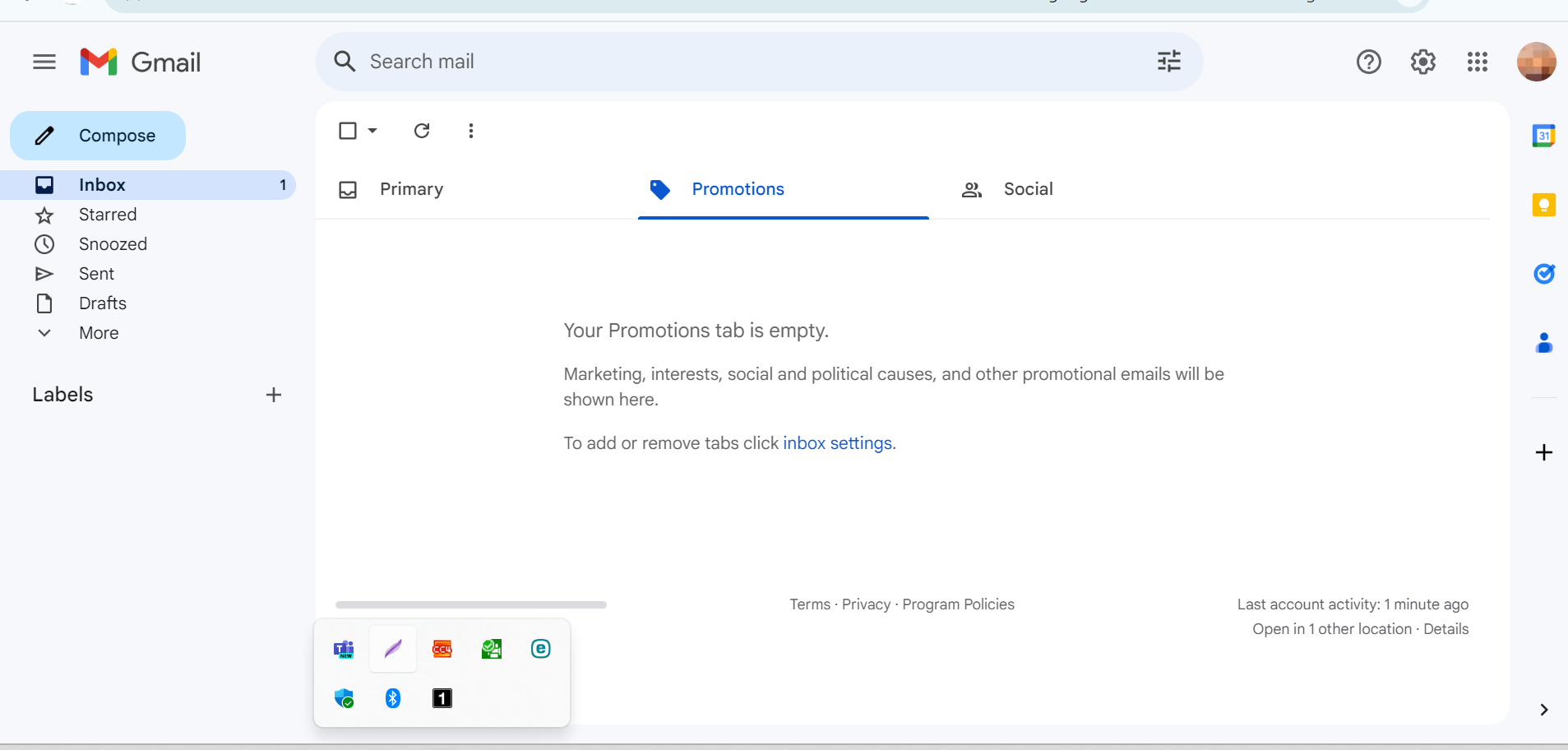
Task: Open account activity Details link
Action: tap(1445, 629)
